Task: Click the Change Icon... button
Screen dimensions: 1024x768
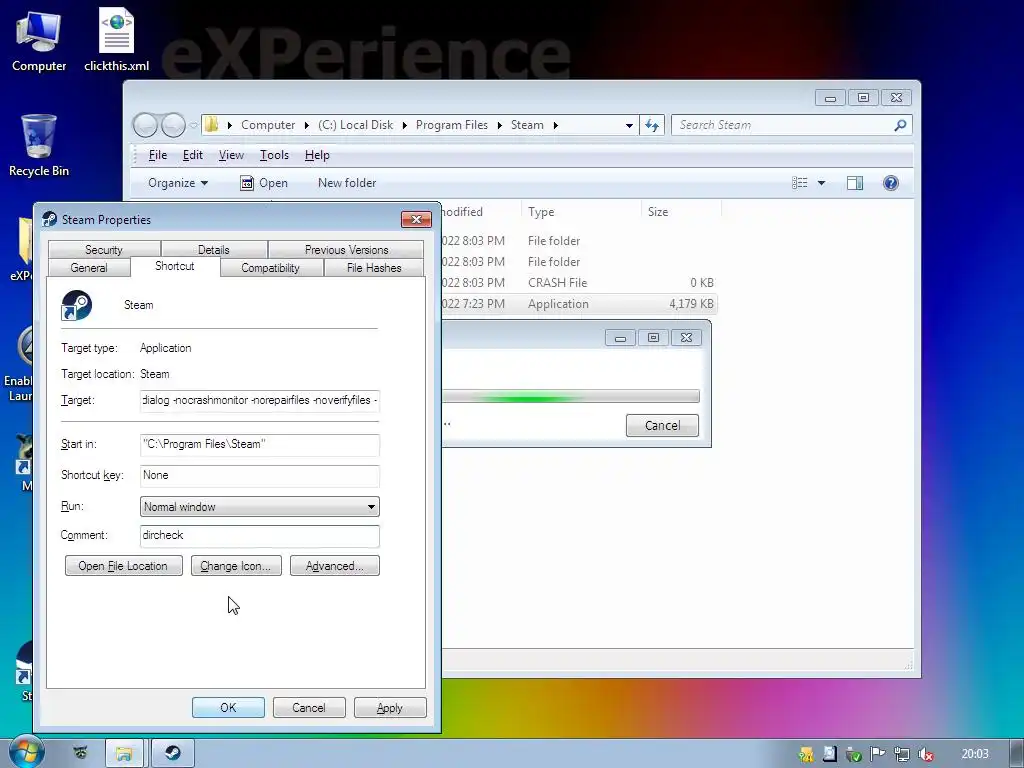Action: [236, 566]
